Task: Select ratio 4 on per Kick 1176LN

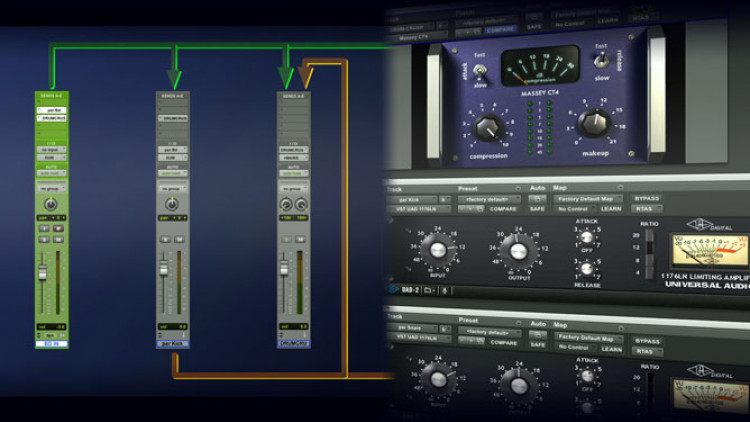Action: (649, 273)
